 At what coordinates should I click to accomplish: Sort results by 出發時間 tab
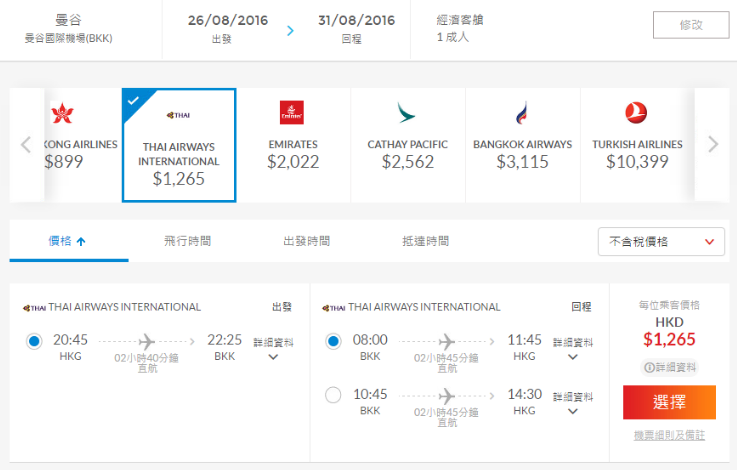pyautogui.click(x=306, y=241)
